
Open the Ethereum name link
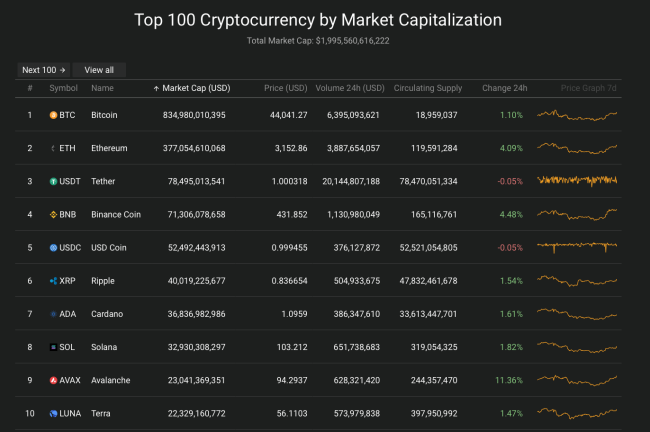109,148
